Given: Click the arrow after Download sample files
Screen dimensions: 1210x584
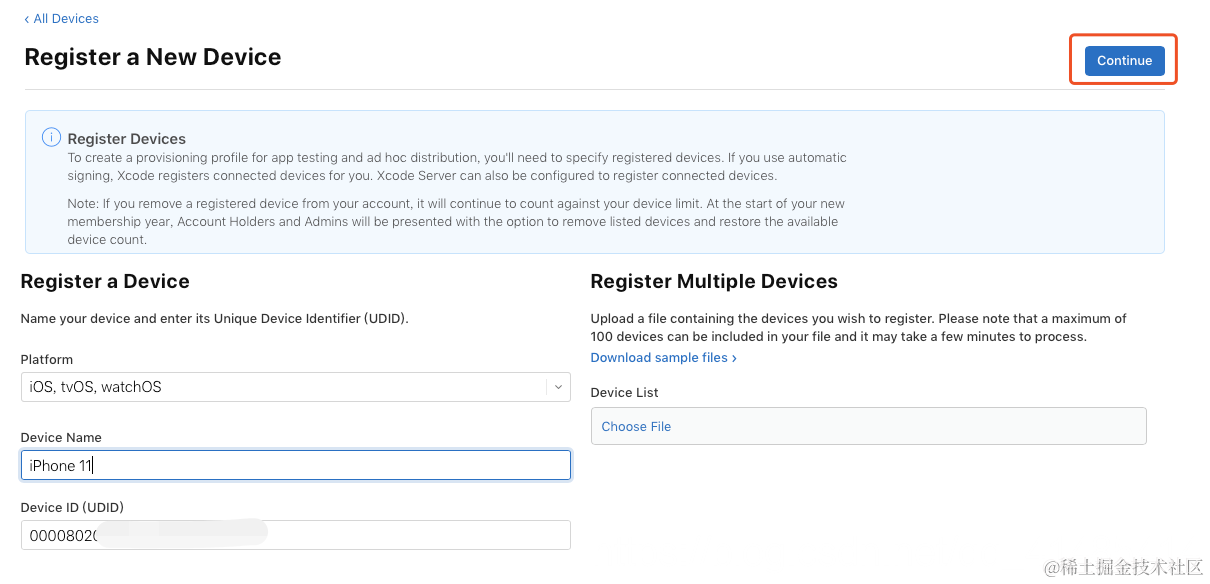Looking at the screenshot, I should click(734, 358).
